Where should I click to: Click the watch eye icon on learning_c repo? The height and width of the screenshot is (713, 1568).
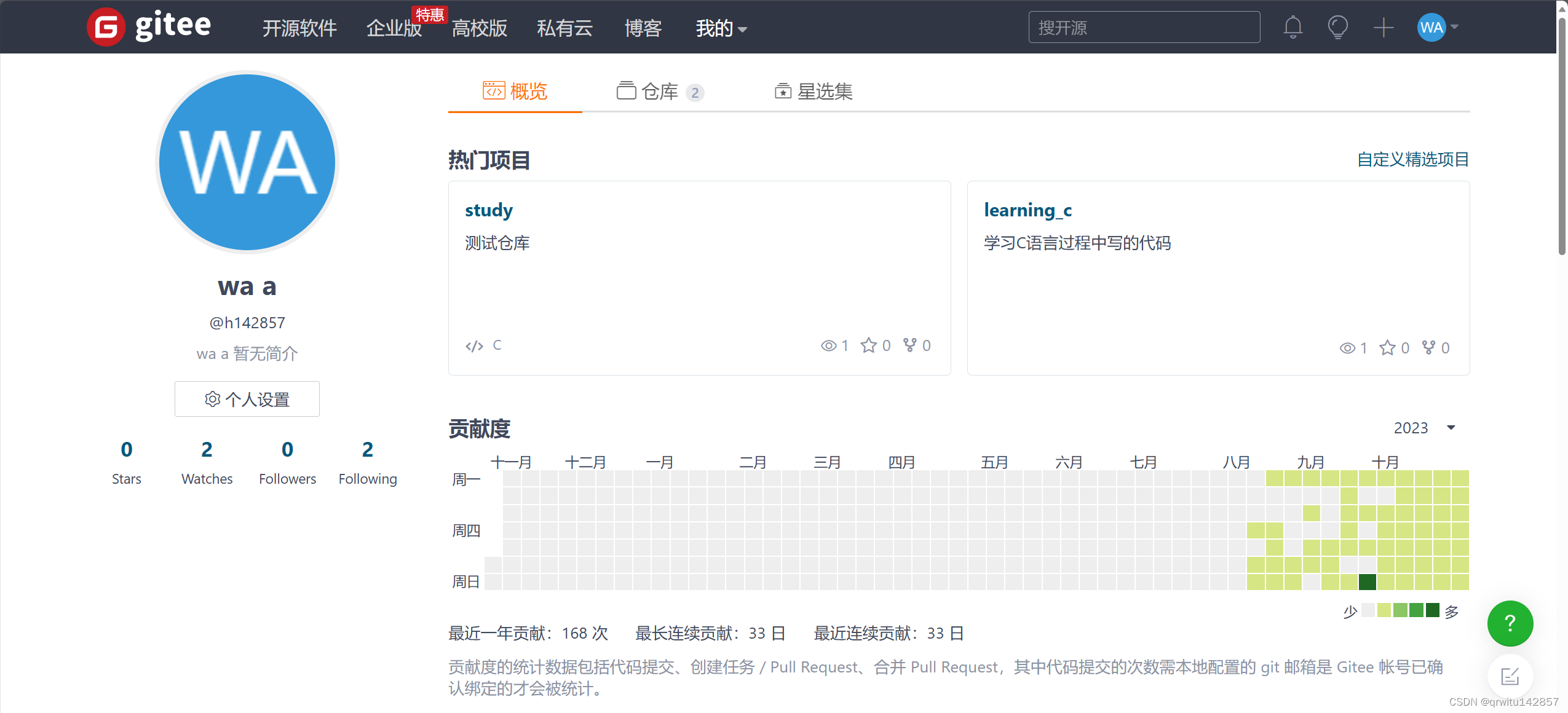pyautogui.click(x=1347, y=348)
